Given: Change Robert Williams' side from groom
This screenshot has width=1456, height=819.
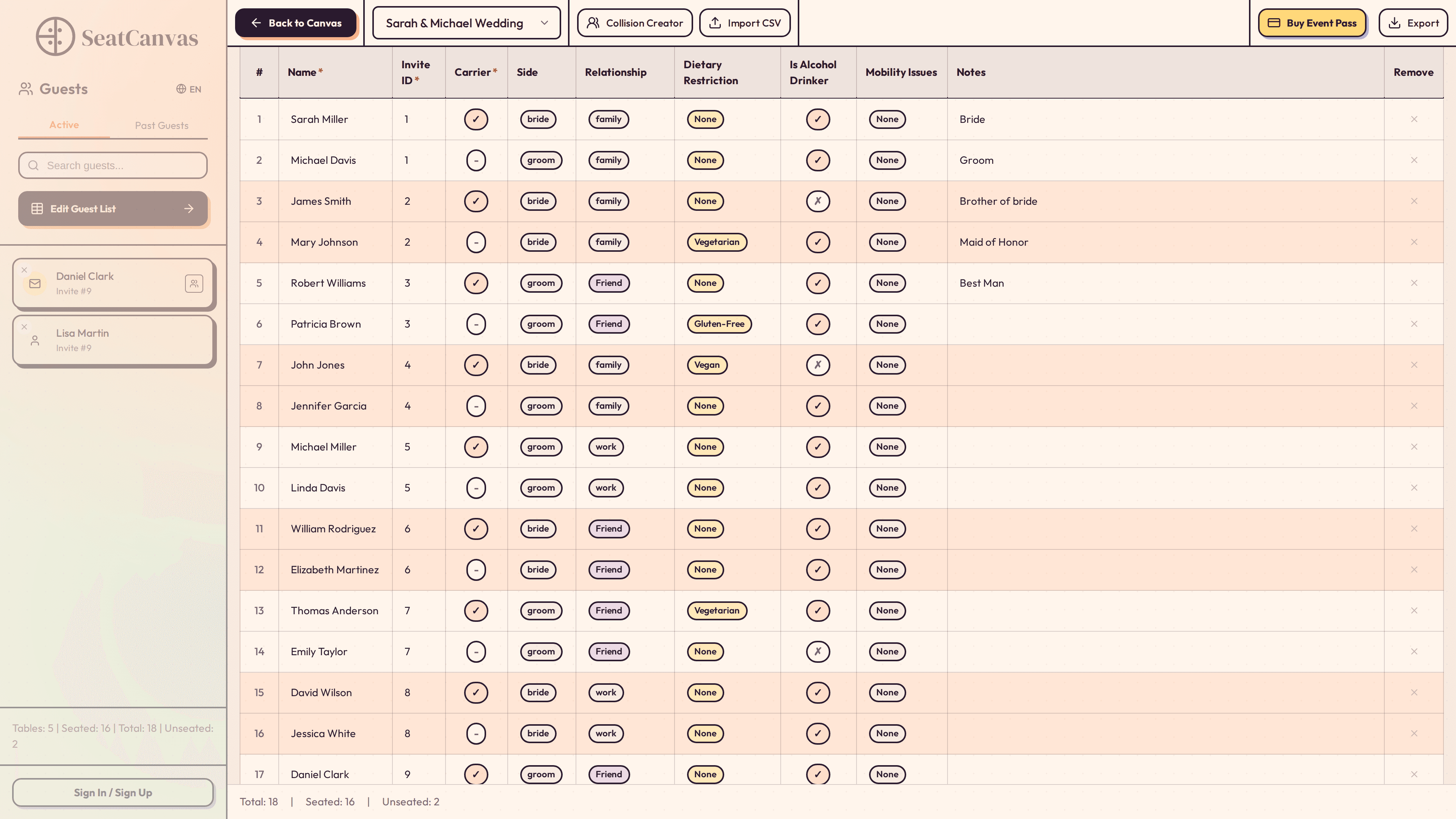Looking at the screenshot, I should click(541, 283).
